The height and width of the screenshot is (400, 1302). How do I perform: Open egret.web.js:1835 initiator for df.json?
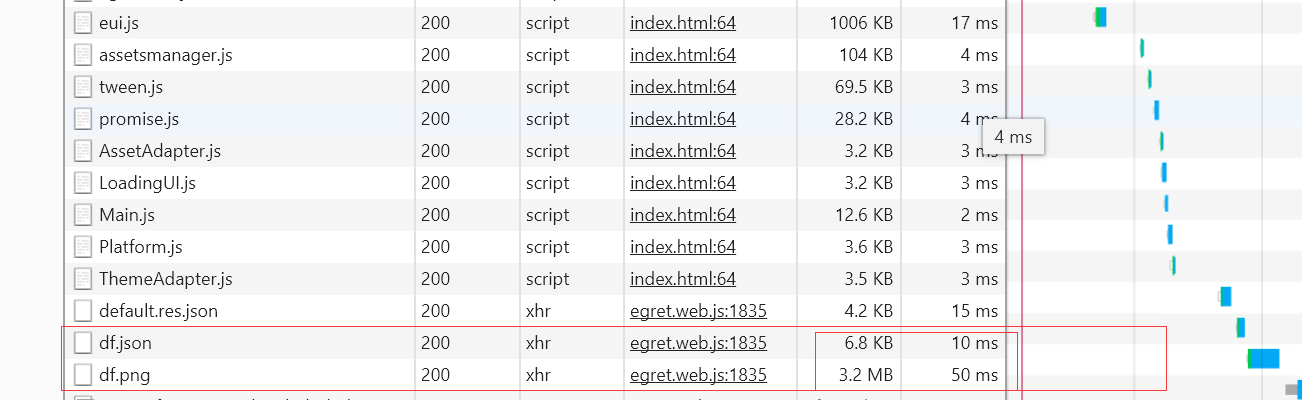tap(698, 343)
